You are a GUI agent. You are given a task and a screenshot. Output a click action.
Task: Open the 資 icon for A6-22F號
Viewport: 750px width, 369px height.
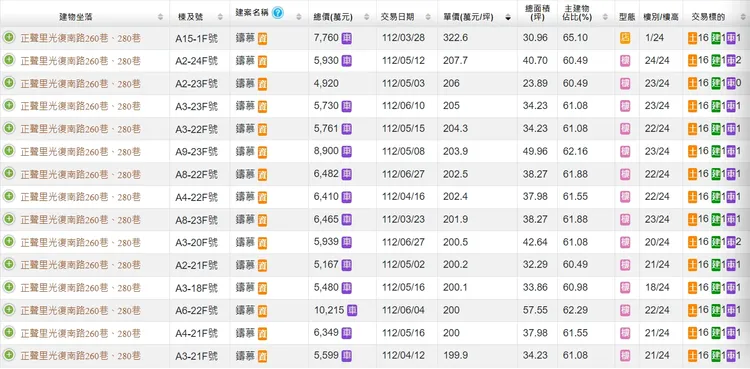click(263, 311)
